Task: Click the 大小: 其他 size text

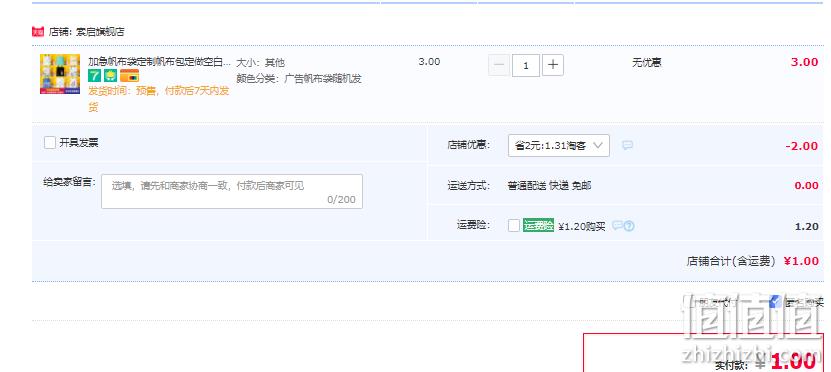Action: pyautogui.click(x=260, y=63)
